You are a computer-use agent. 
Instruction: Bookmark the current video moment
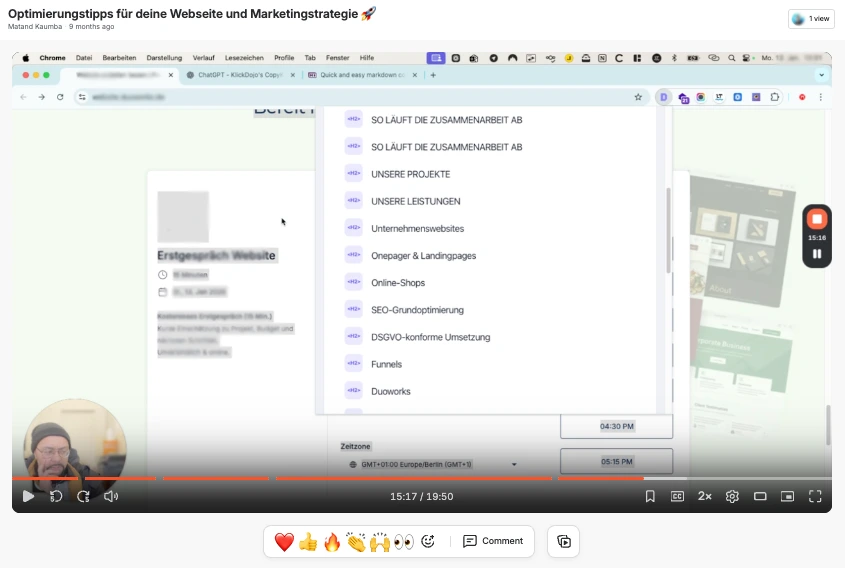click(x=650, y=496)
